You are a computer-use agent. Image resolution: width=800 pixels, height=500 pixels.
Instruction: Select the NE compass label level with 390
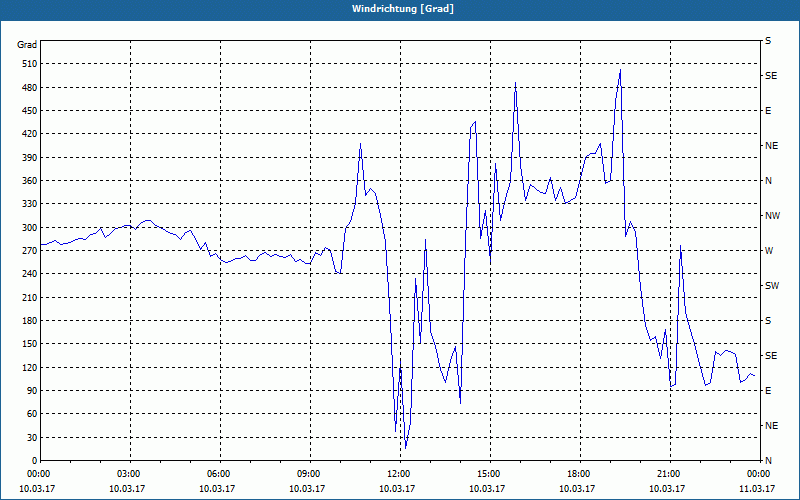pyautogui.click(x=771, y=146)
